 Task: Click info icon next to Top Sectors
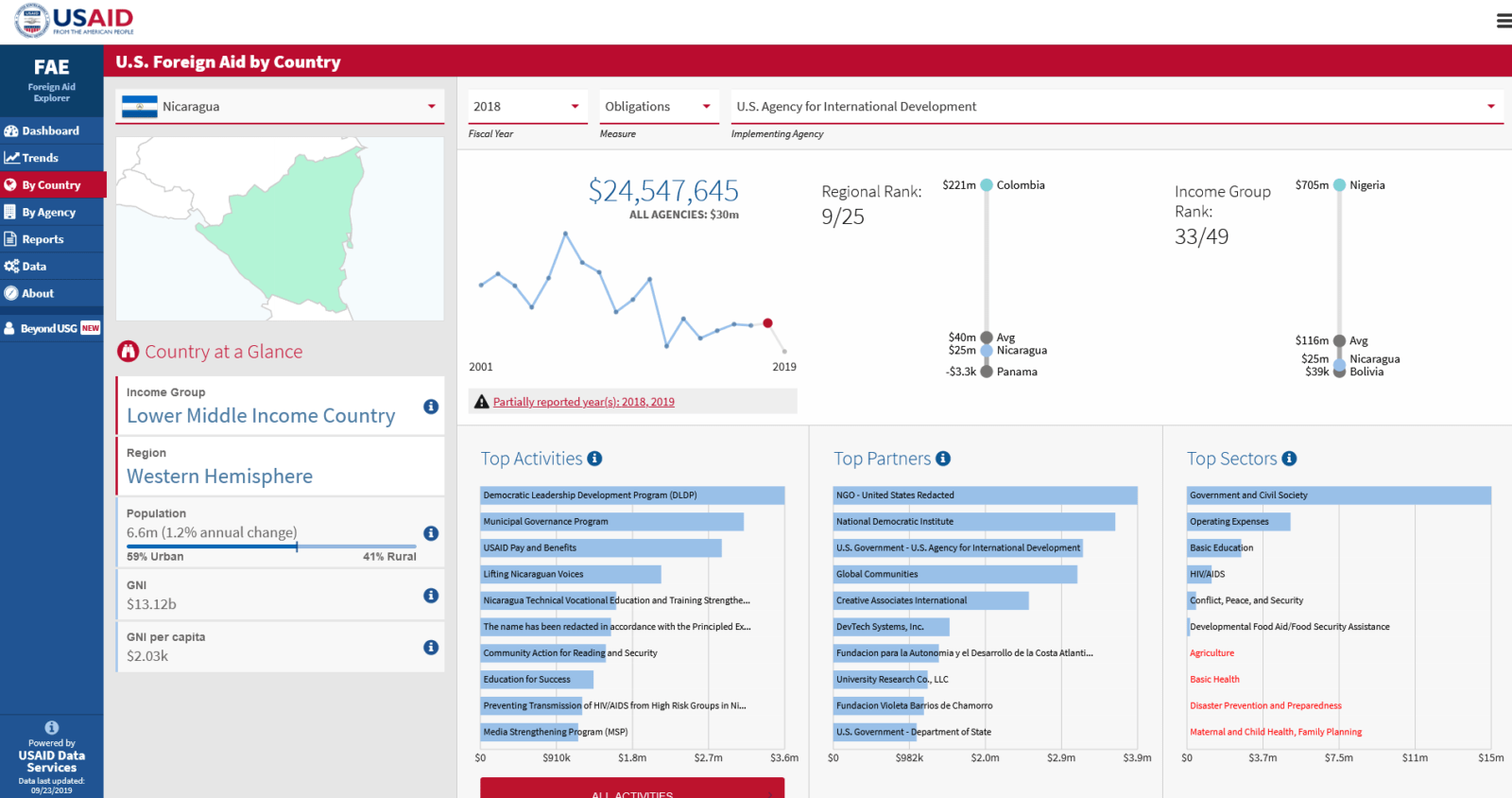(1289, 459)
